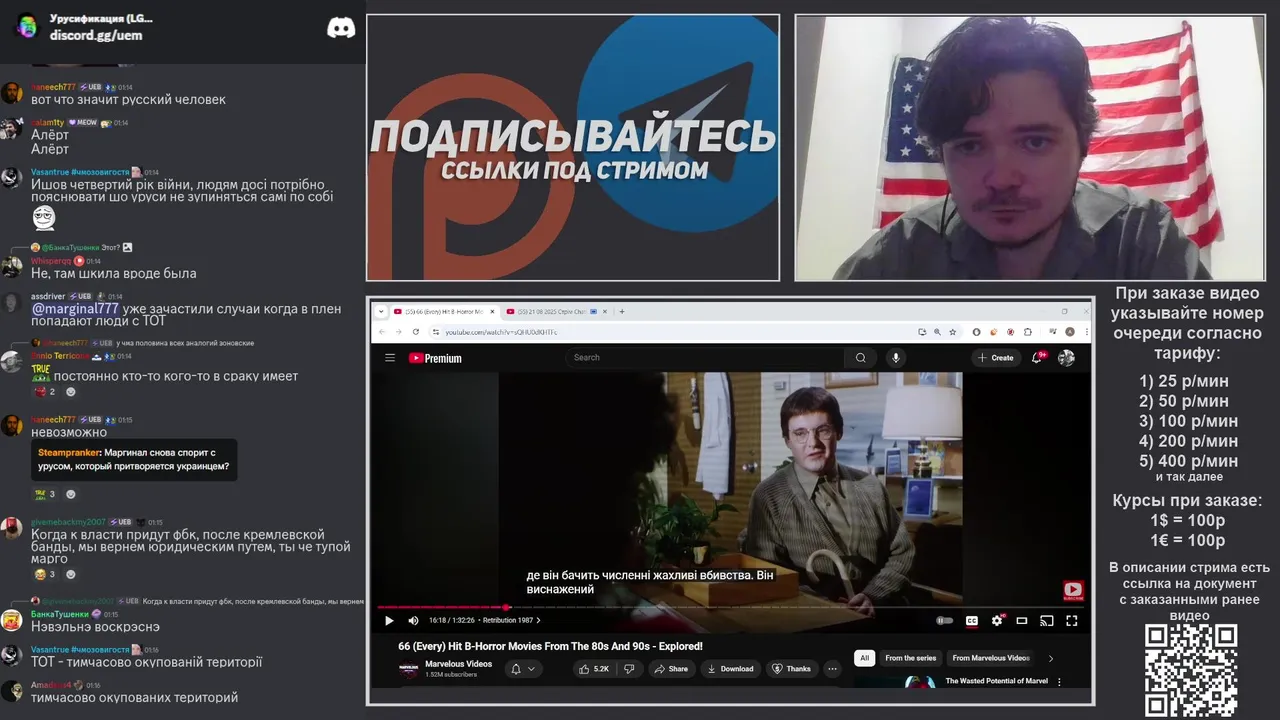Click the progress bar scrubber dot
This screenshot has width=1280, height=720.
tap(507, 607)
